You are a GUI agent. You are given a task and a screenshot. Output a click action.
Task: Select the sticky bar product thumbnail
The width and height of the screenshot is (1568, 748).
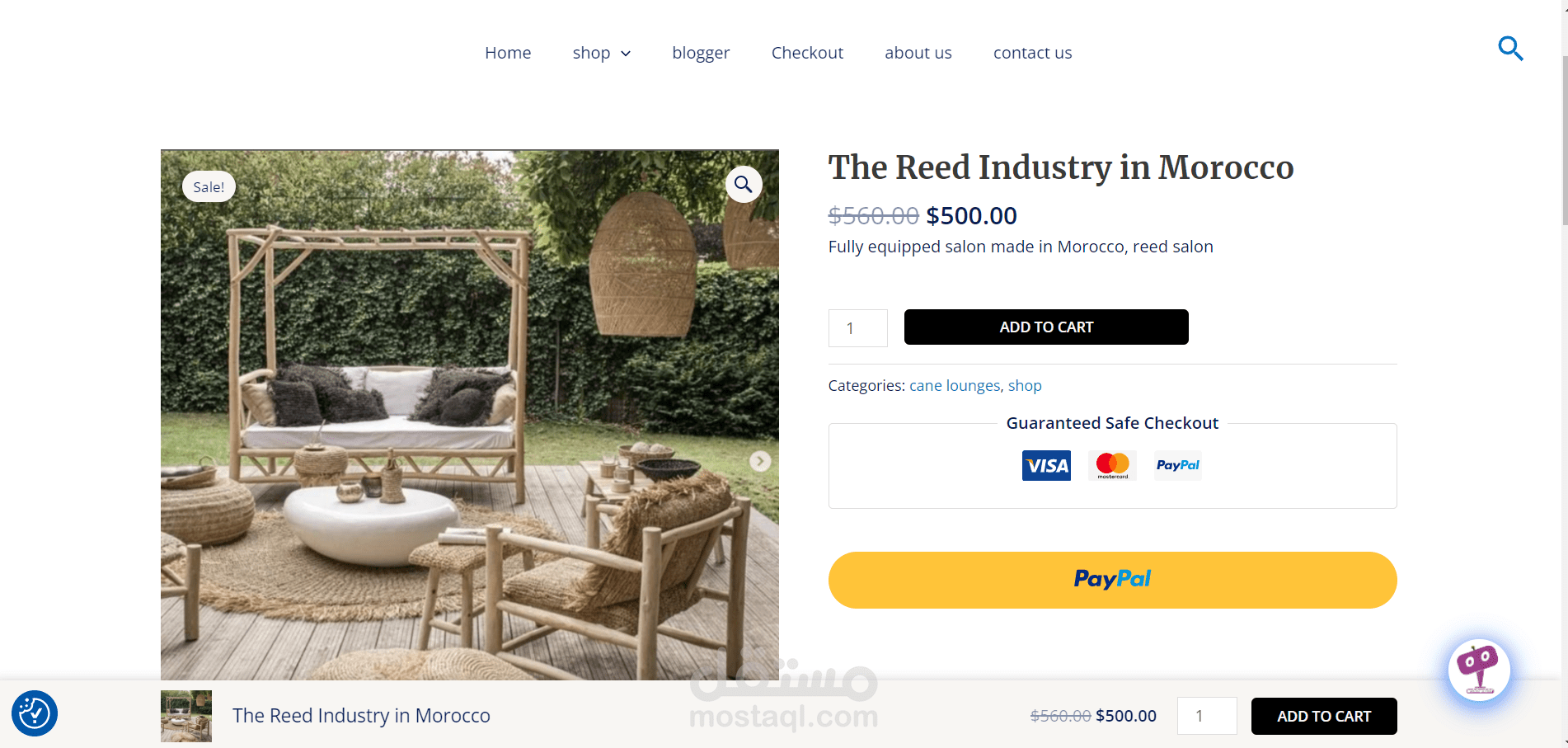186,716
